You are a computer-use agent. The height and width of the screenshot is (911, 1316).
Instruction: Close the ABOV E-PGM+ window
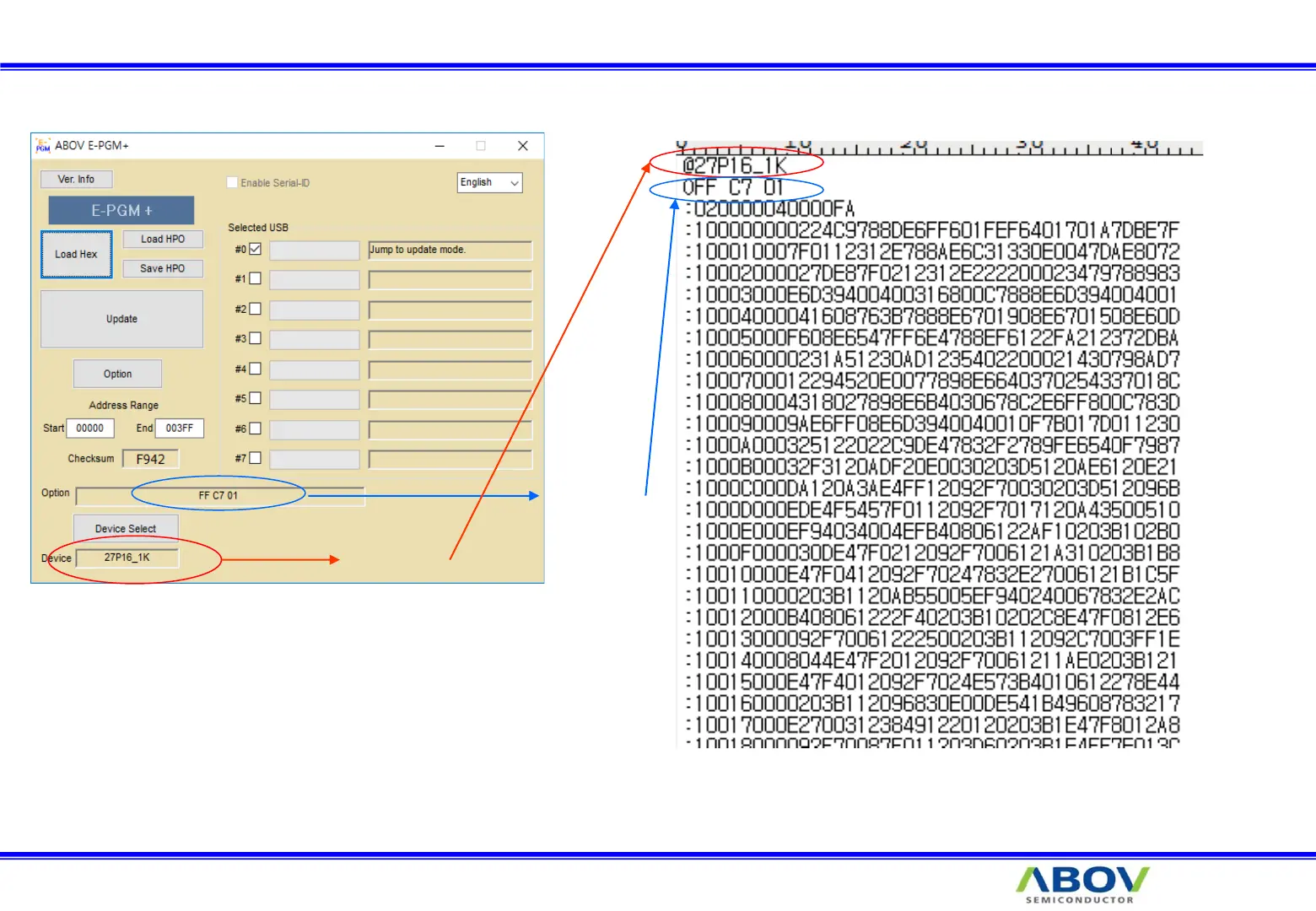[523, 146]
